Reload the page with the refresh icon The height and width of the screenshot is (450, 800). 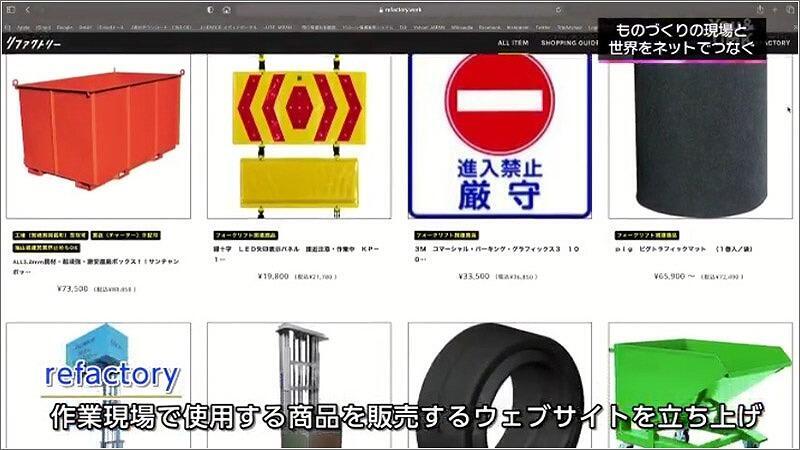[x=559, y=10]
